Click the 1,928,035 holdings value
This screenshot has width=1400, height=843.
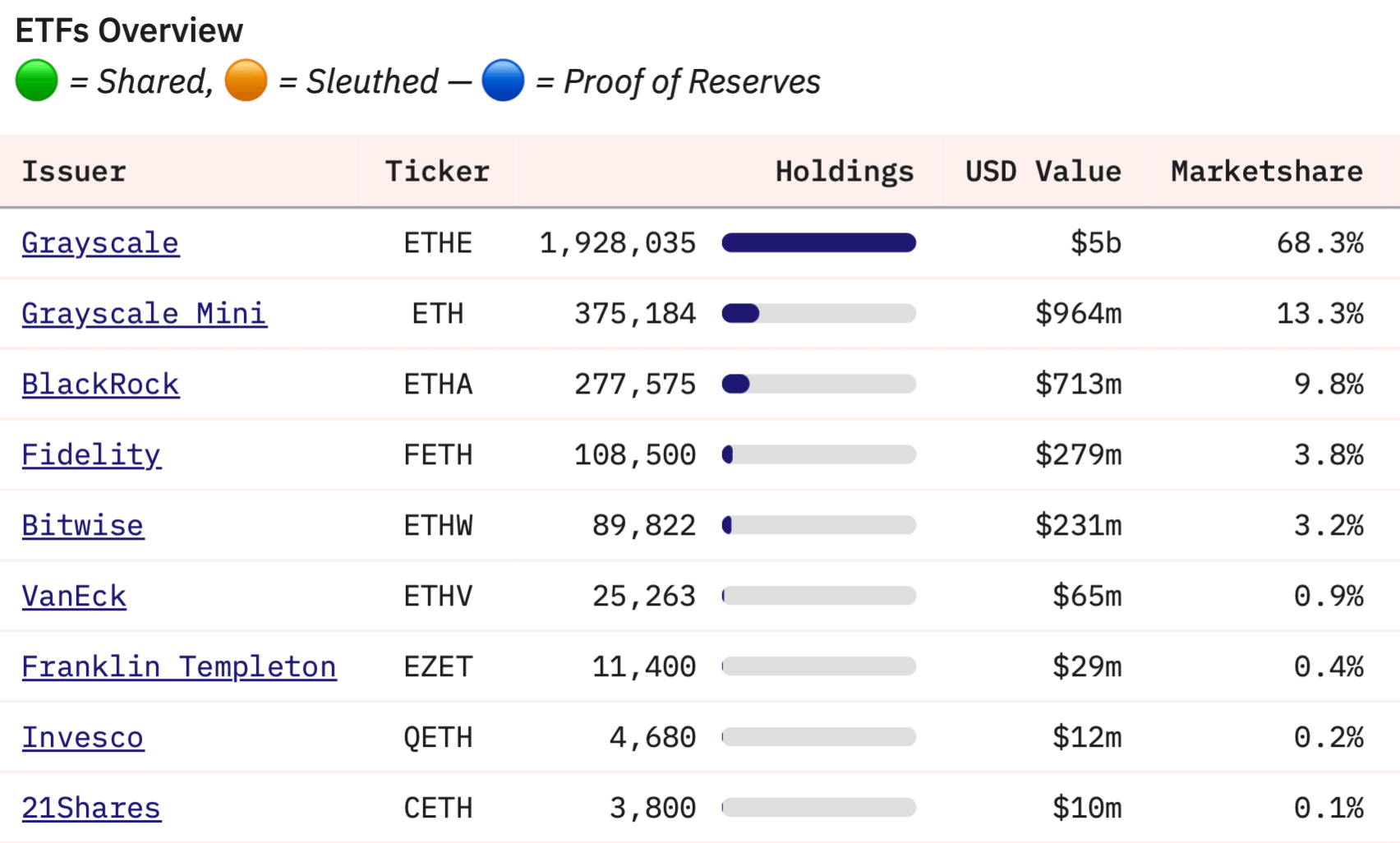click(x=618, y=243)
